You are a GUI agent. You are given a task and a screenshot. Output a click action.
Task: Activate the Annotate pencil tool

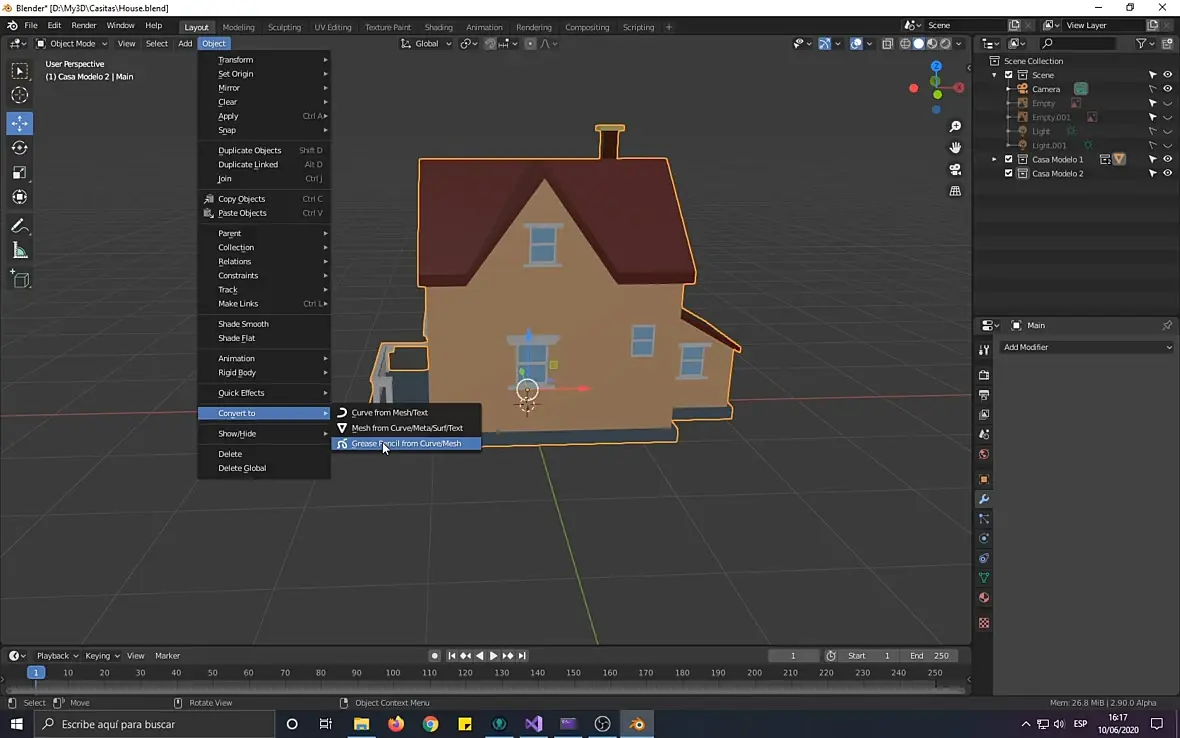coord(20,226)
